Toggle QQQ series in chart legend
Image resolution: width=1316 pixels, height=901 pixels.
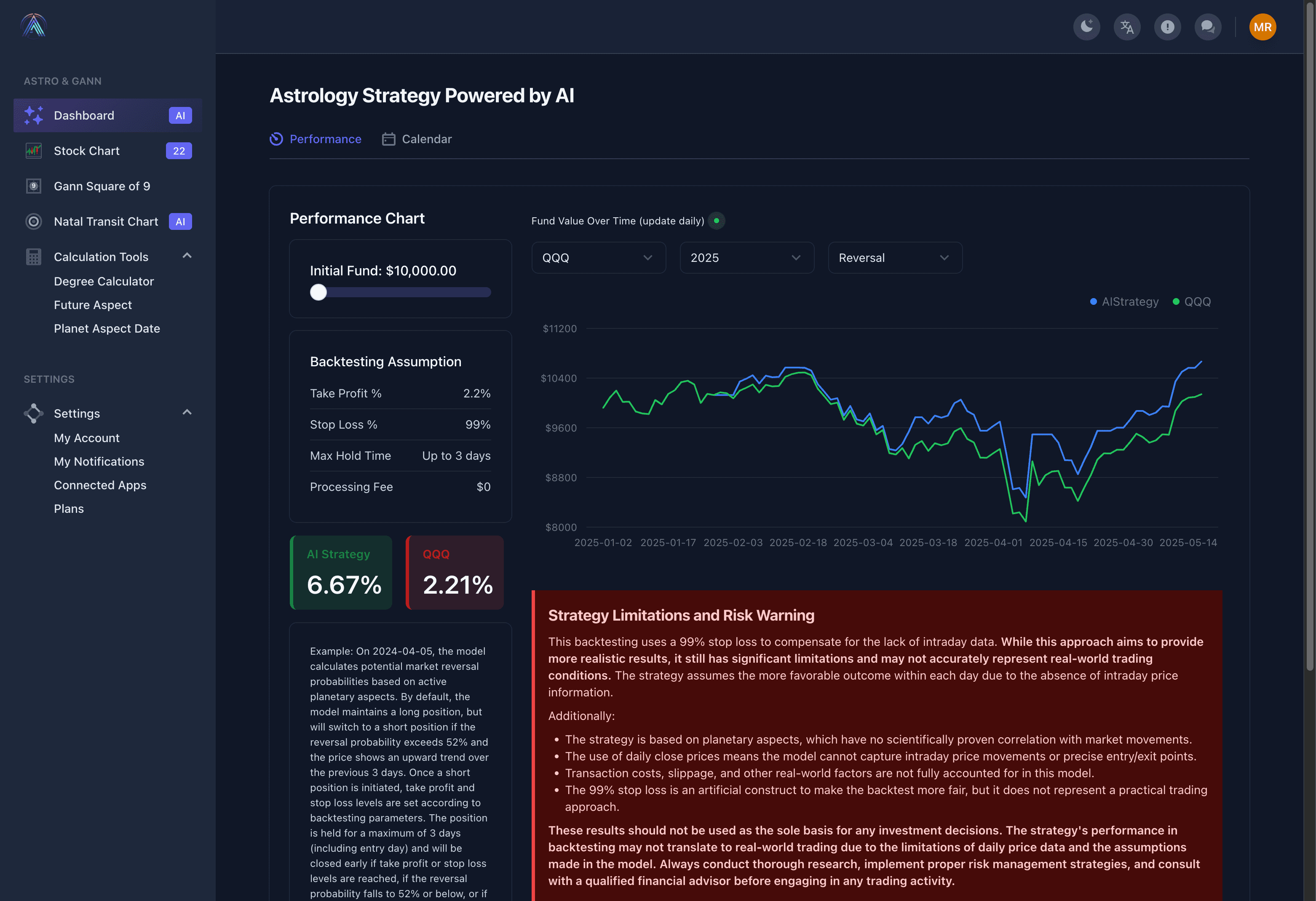click(1191, 301)
